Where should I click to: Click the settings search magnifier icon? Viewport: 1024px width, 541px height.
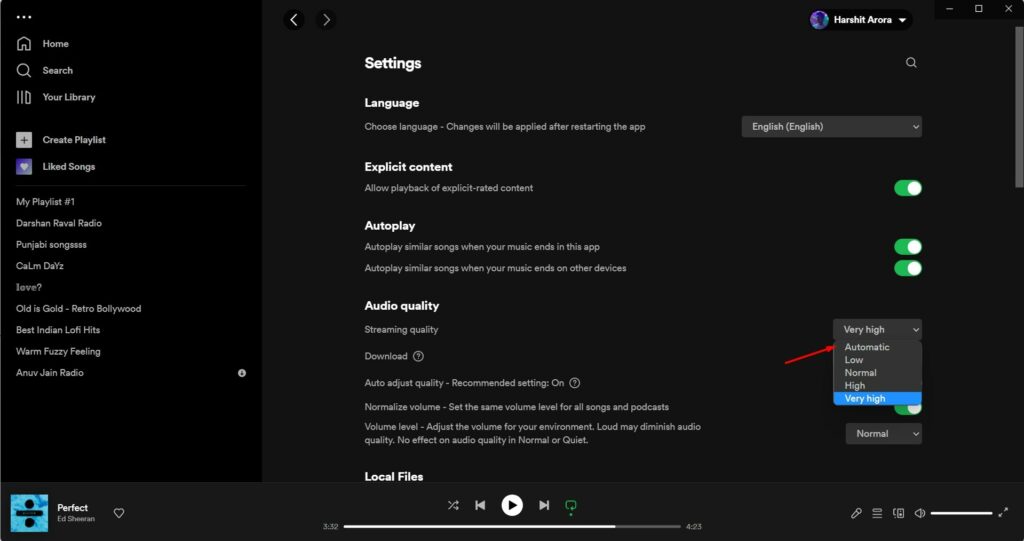[911, 63]
